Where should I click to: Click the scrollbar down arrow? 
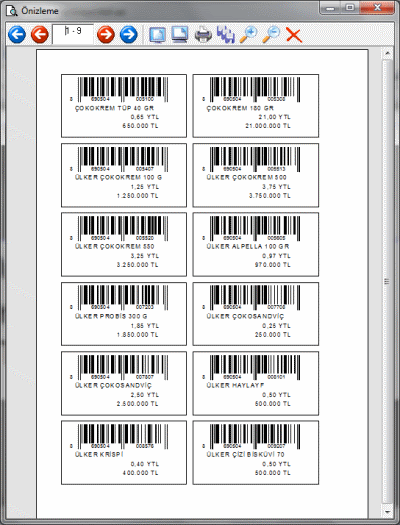[387, 512]
